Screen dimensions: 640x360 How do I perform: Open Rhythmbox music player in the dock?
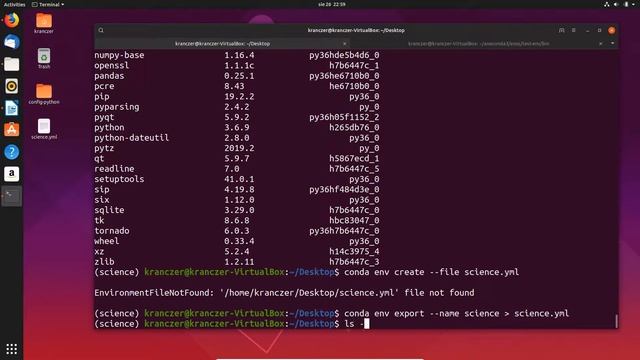pyautogui.click(x=12, y=86)
